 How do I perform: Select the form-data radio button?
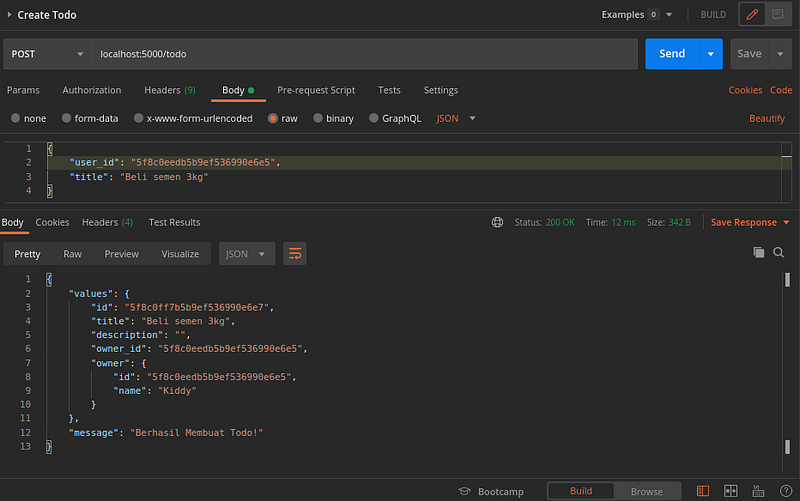[66, 118]
